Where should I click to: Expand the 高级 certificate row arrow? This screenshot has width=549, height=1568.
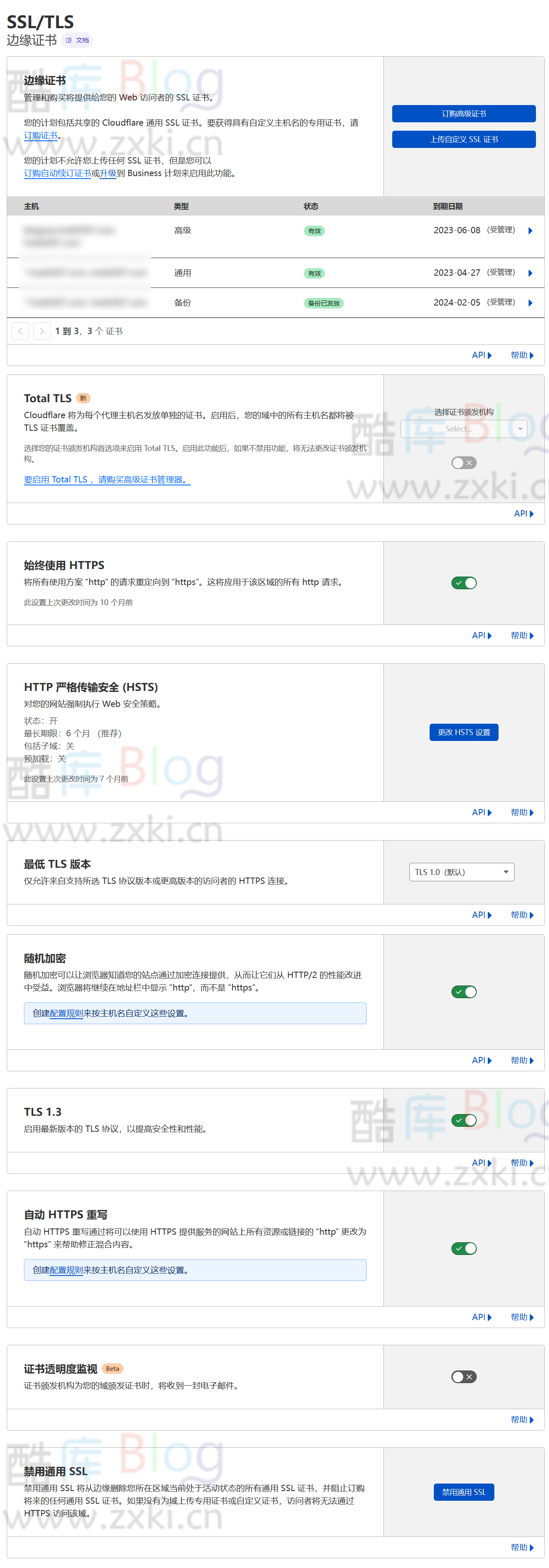tap(530, 231)
